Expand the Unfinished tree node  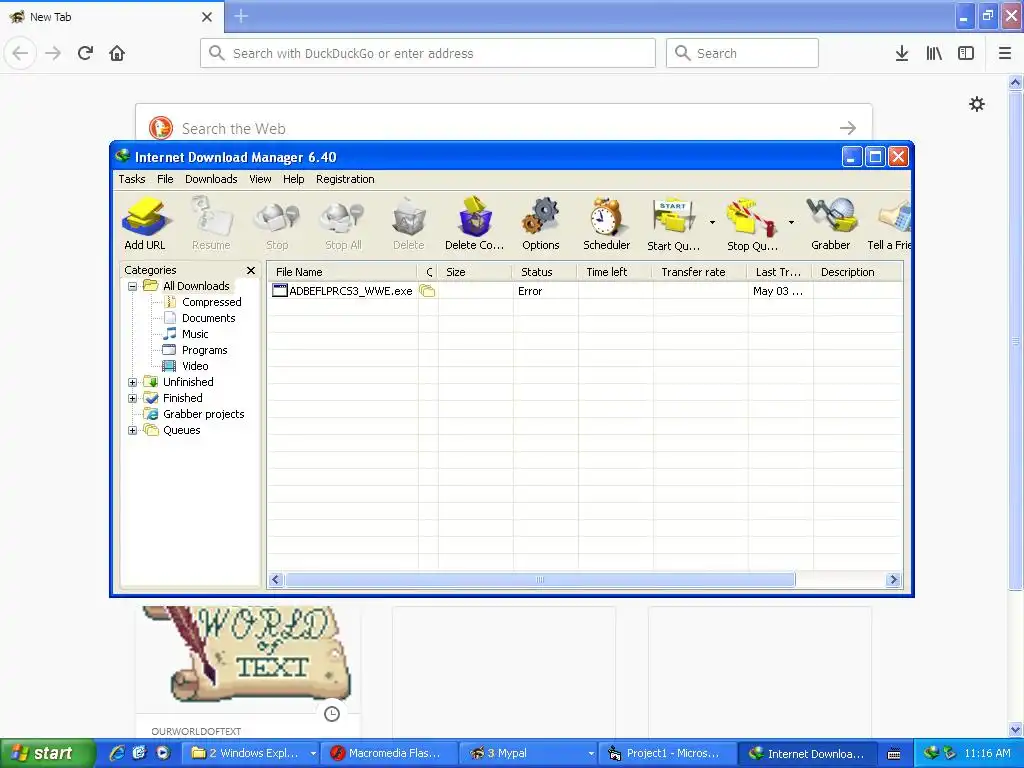[132, 383]
